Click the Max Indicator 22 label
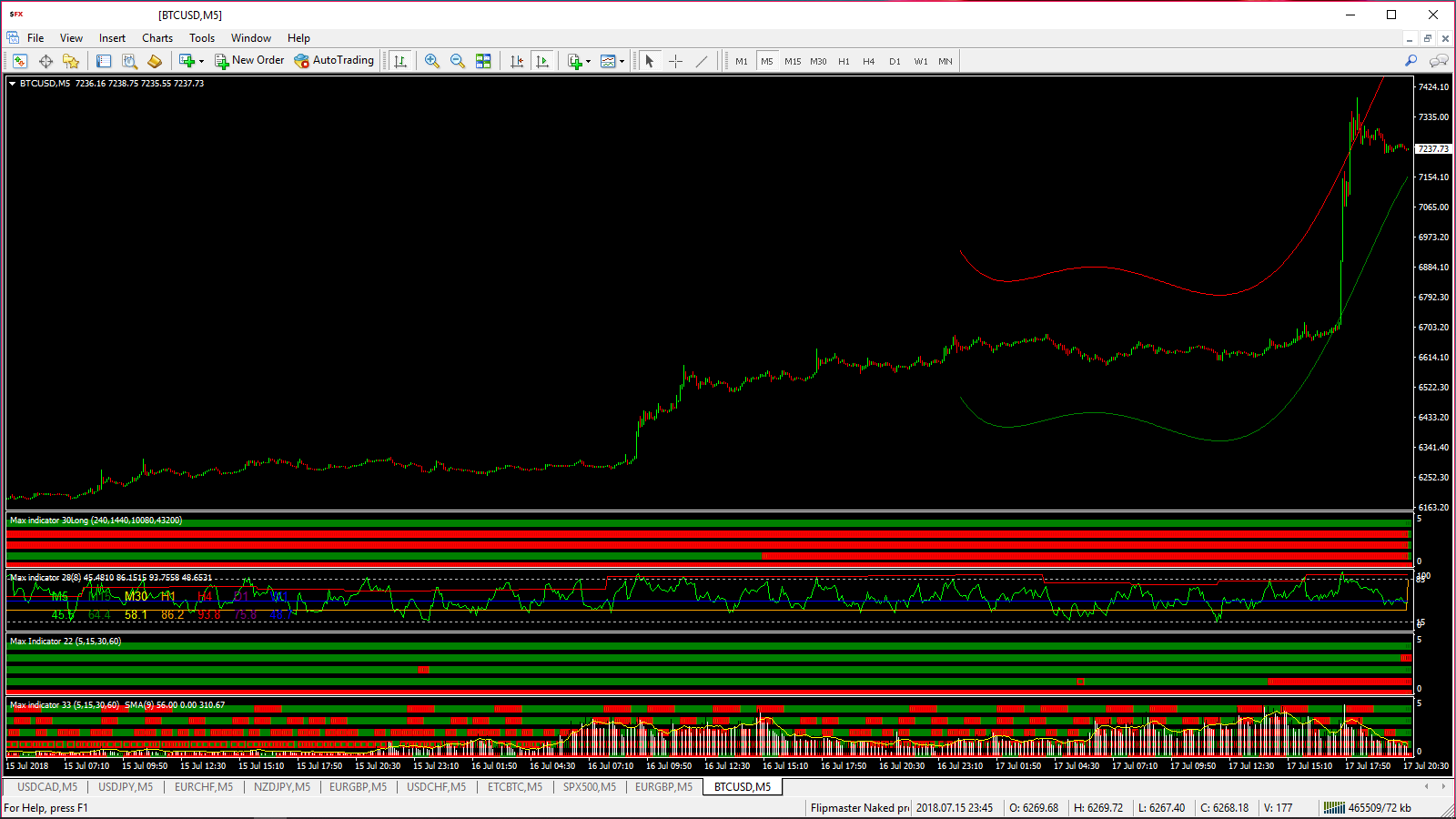 click(66, 642)
